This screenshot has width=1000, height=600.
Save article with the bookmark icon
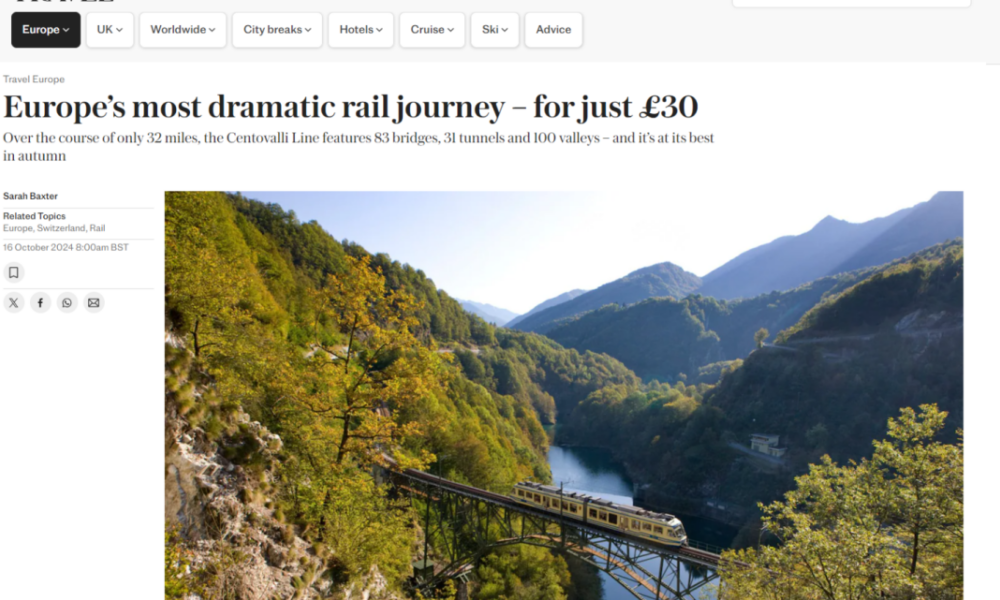(13, 273)
